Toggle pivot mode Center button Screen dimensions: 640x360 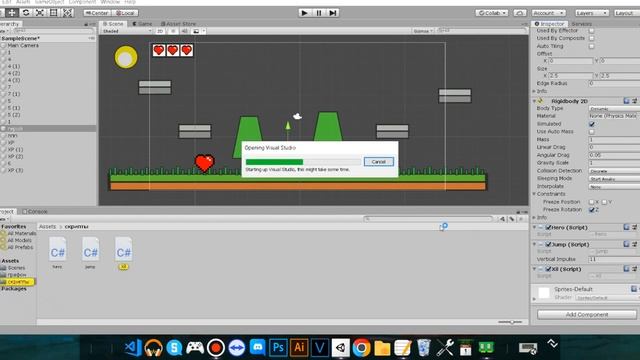coord(97,13)
